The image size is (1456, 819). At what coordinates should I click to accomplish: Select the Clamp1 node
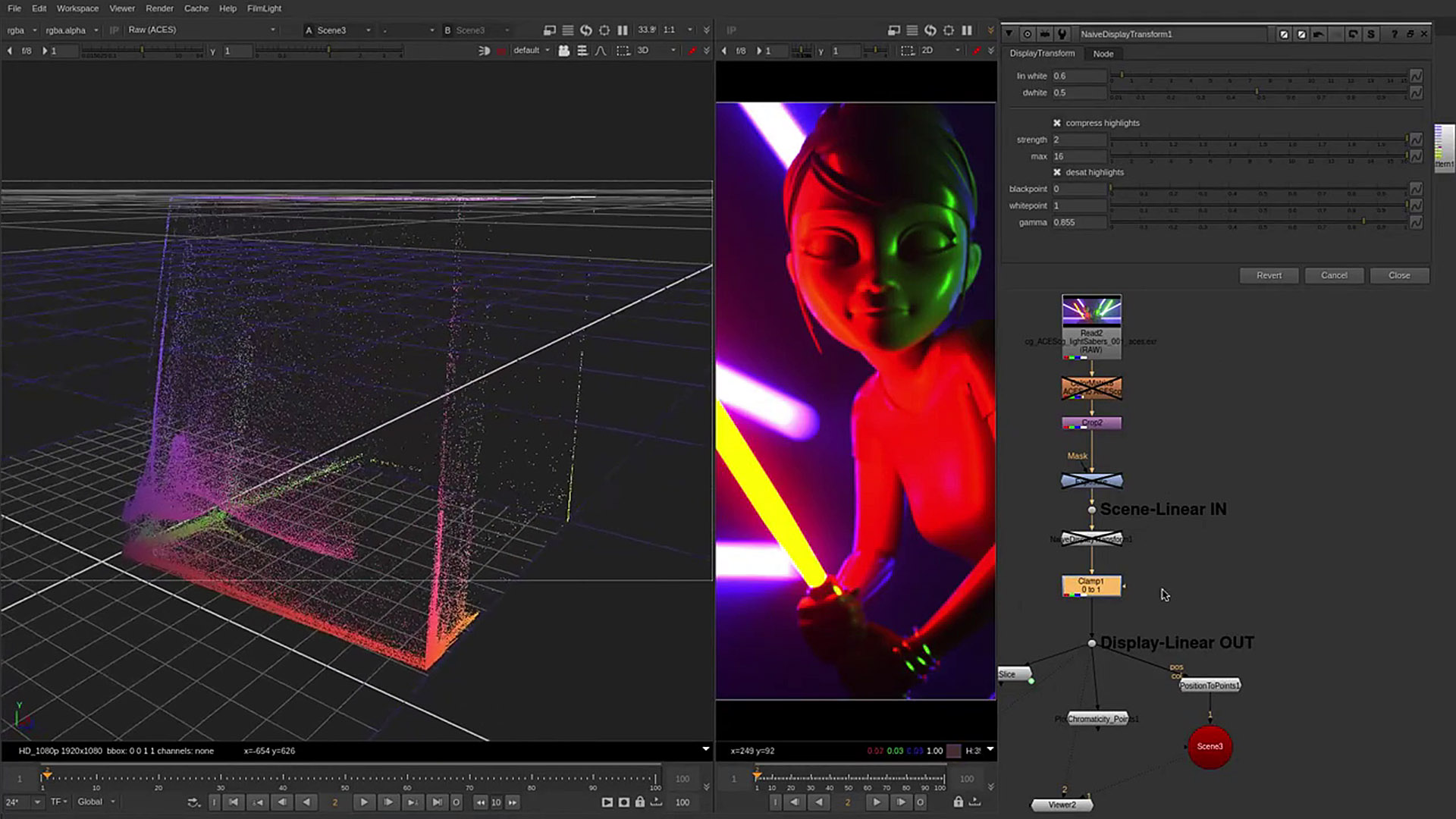pyautogui.click(x=1091, y=585)
